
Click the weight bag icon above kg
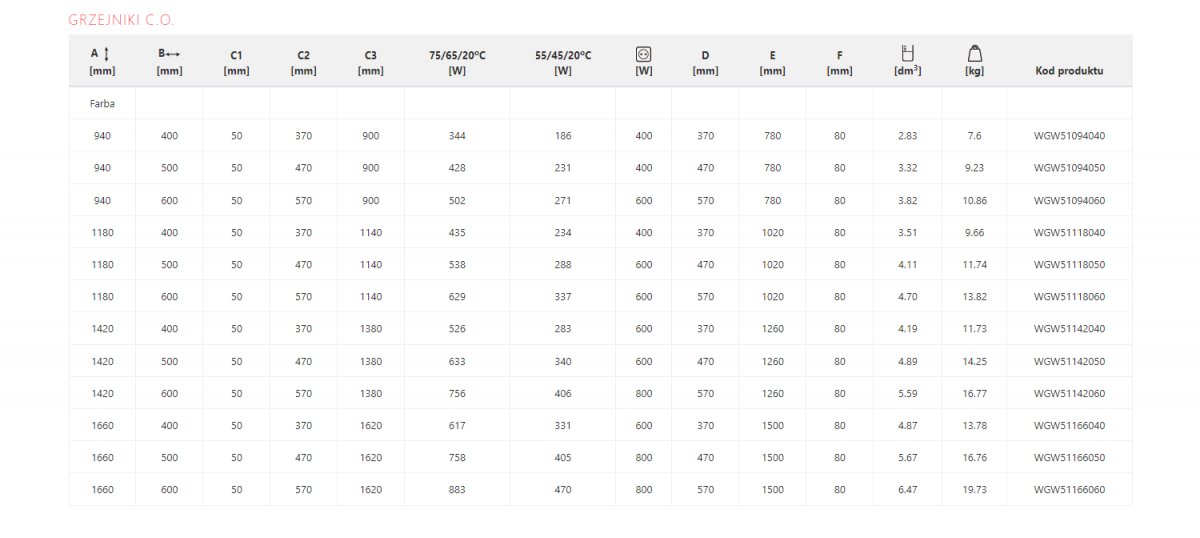click(974, 54)
